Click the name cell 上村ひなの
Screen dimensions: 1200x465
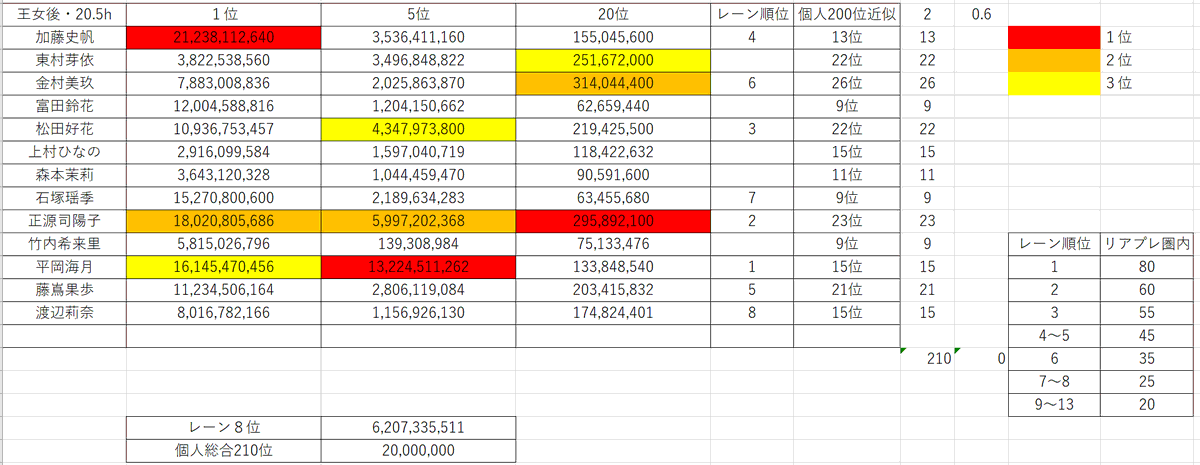point(65,152)
